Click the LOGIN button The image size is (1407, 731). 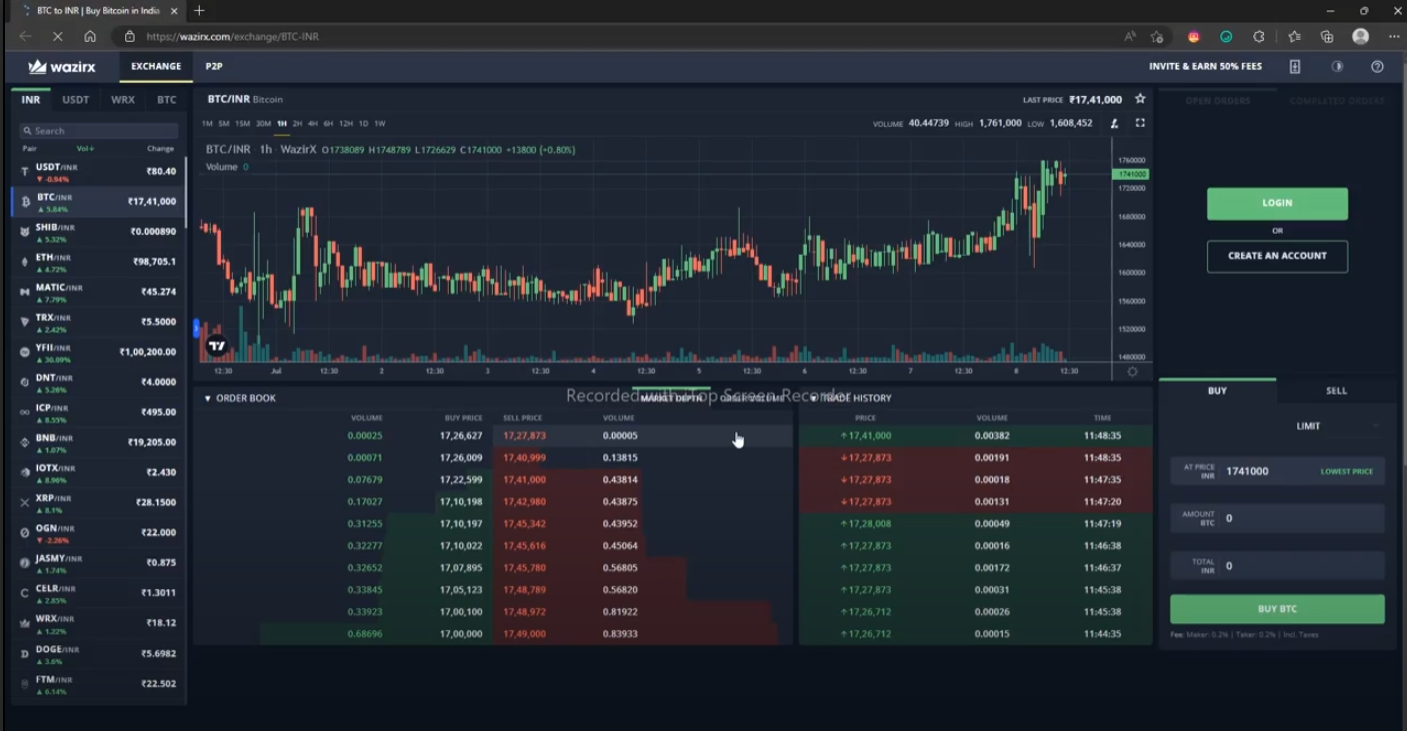click(1277, 203)
